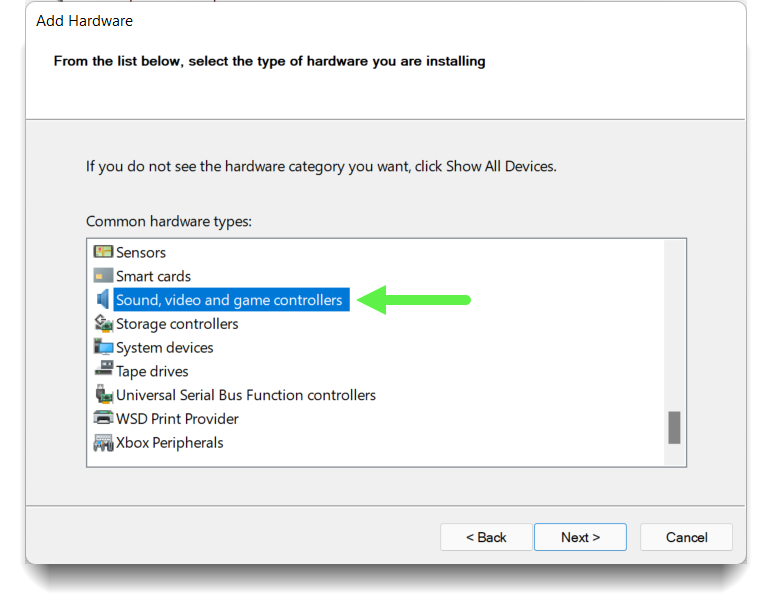This screenshot has height=614, width=772.
Task: Cancel the Add Hardware wizard
Action: pyautogui.click(x=686, y=537)
